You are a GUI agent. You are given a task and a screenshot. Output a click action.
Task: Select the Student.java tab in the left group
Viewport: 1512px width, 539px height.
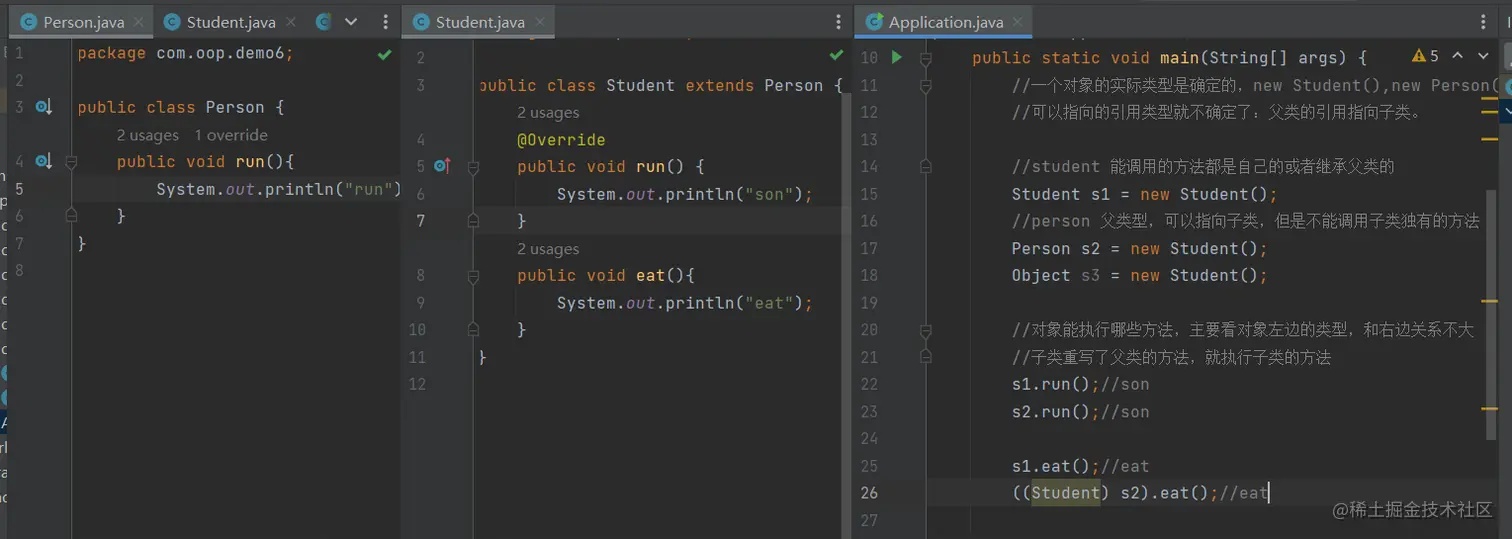(x=231, y=22)
